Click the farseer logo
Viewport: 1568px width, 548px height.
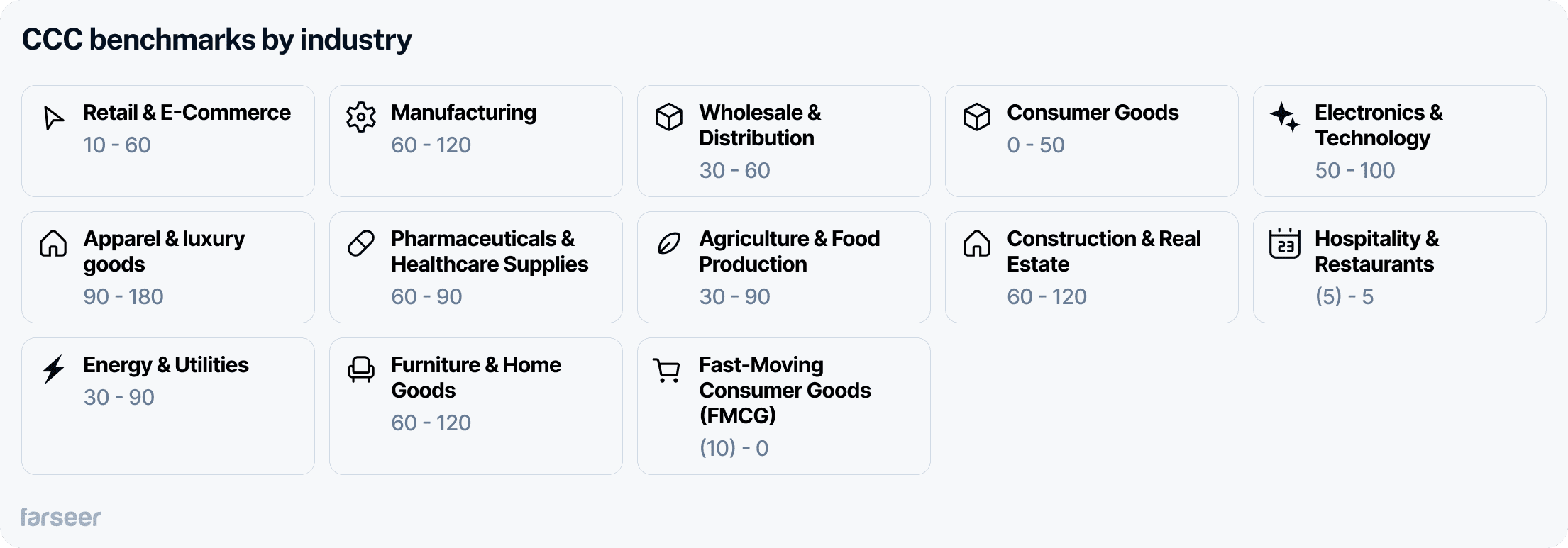tap(60, 518)
